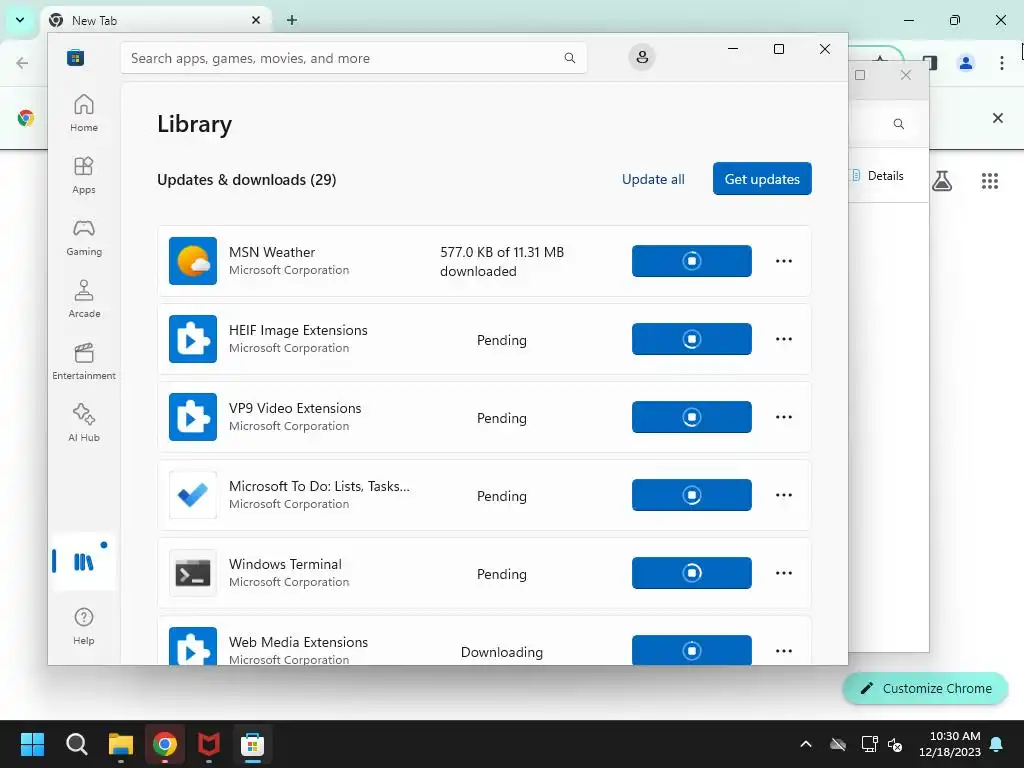Click the Windows Terminal app name

(285, 564)
